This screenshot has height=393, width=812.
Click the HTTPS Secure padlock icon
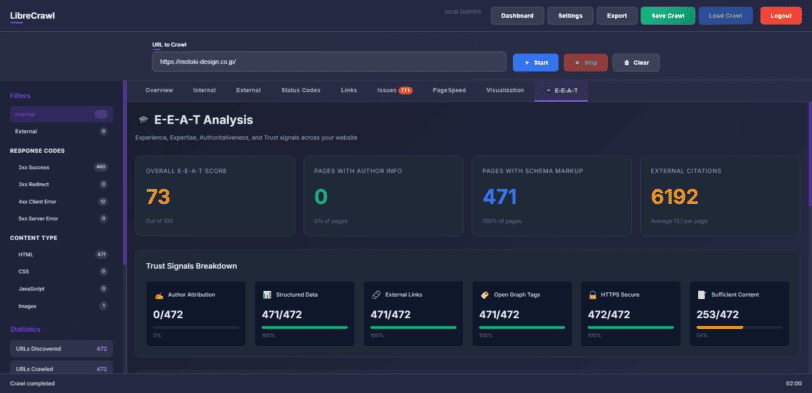(x=593, y=295)
